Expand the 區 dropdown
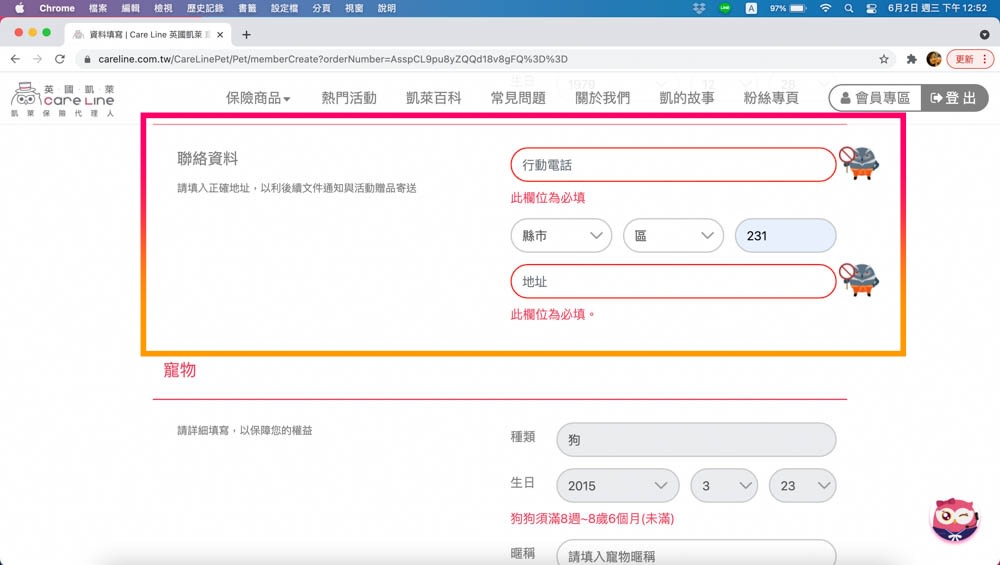 click(673, 235)
